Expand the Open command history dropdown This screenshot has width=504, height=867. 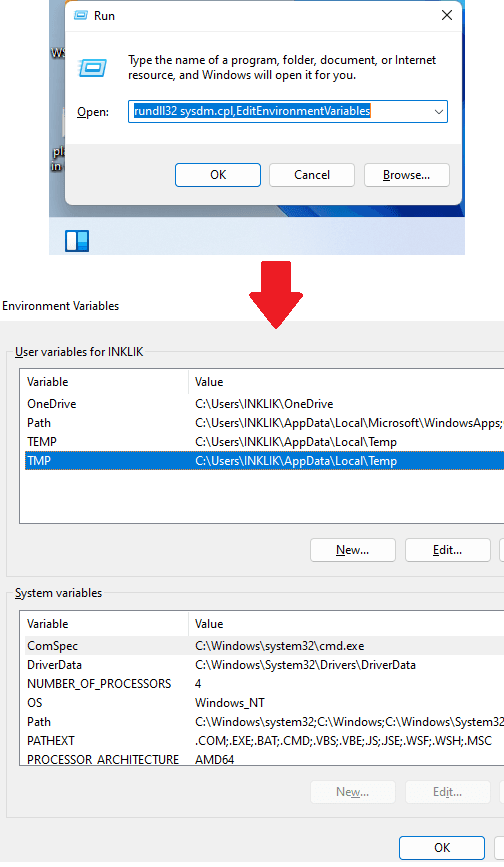[439, 112]
